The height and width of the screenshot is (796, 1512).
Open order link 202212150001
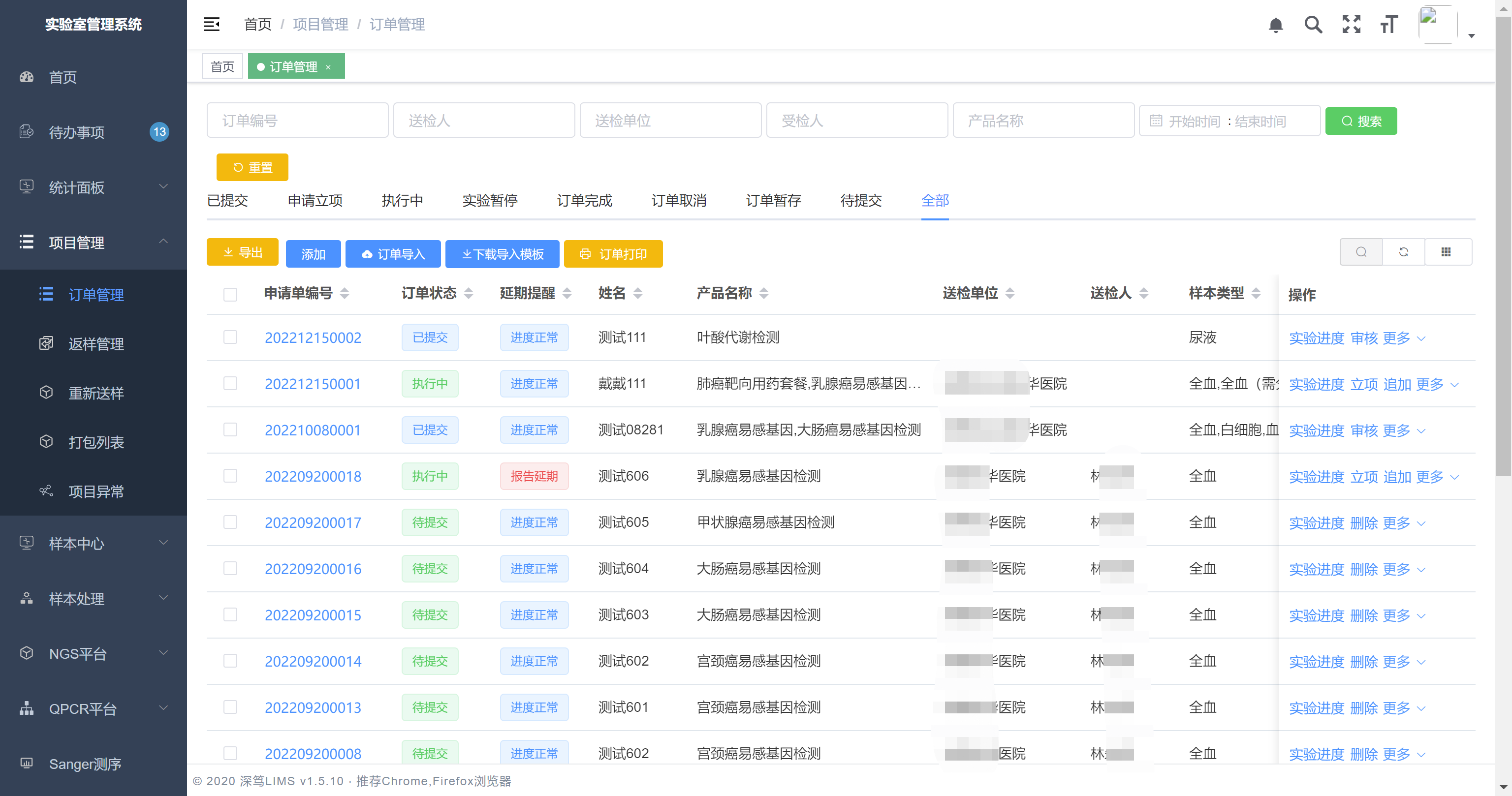click(x=312, y=384)
